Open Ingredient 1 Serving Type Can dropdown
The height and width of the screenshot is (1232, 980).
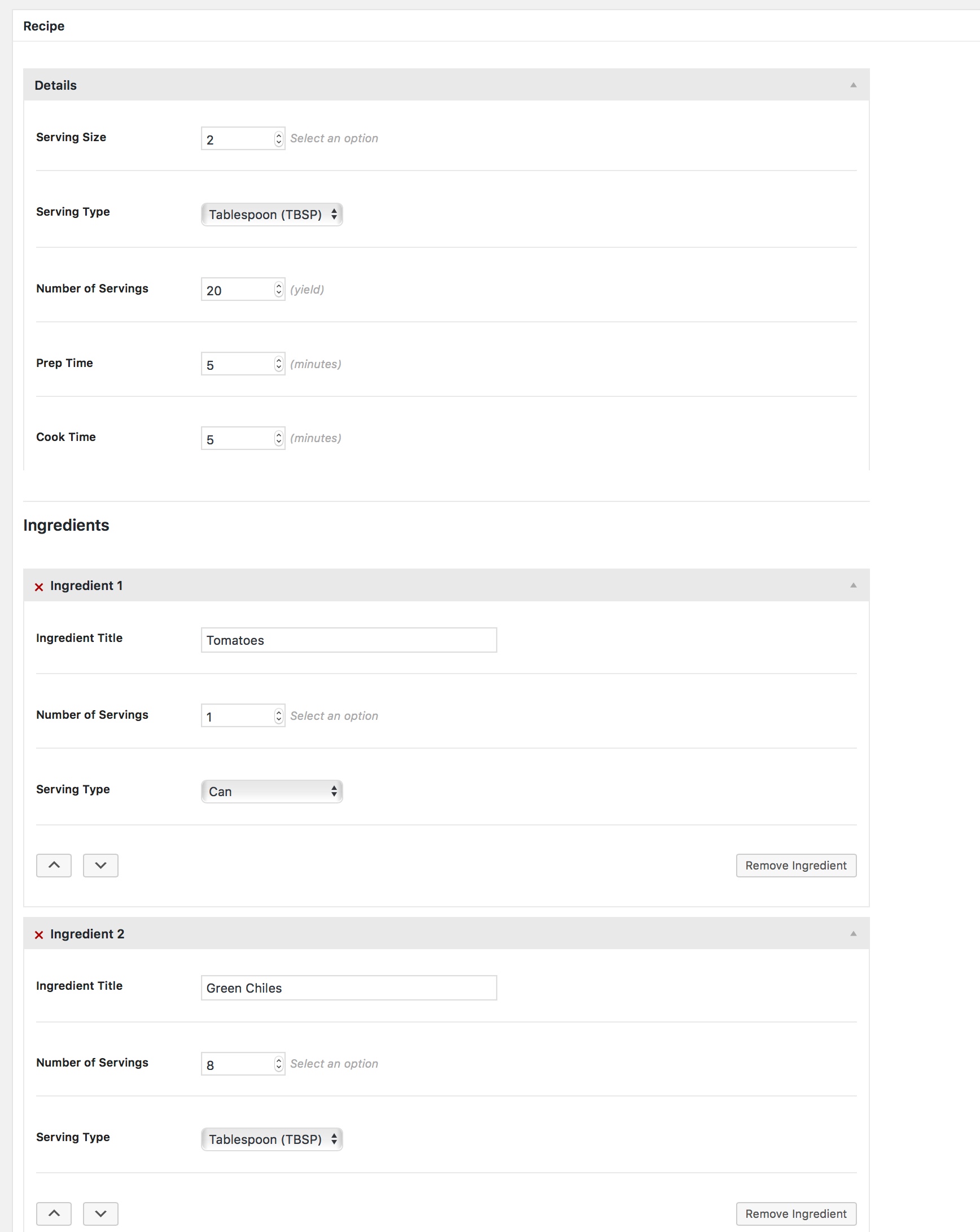[272, 792]
